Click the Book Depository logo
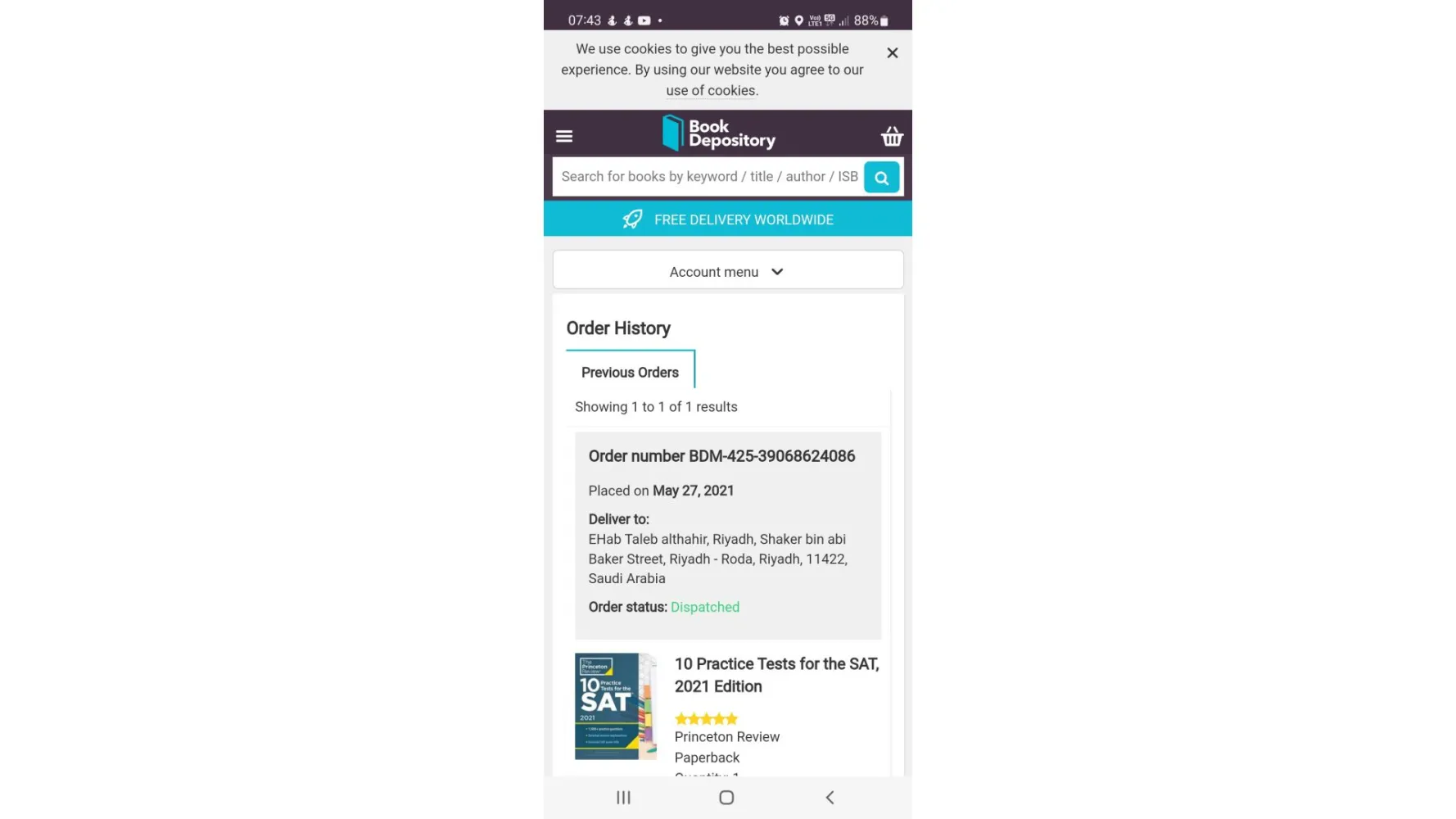Screen dimensions: 1456x819 pyautogui.click(x=719, y=133)
